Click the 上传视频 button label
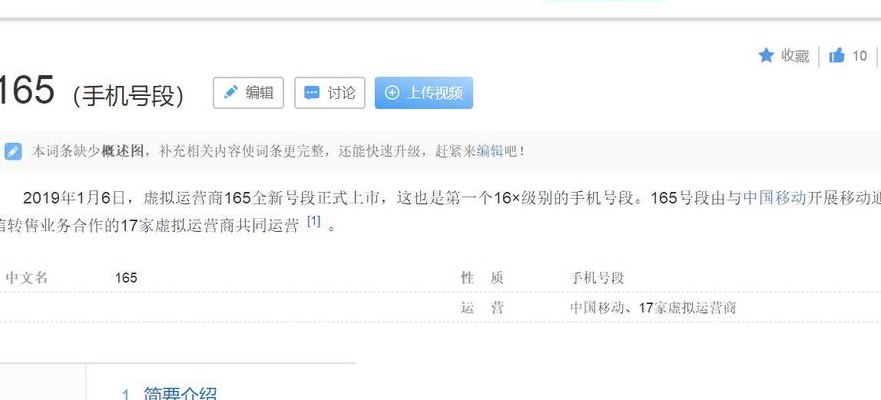This screenshot has width=881, height=400. 434,93
